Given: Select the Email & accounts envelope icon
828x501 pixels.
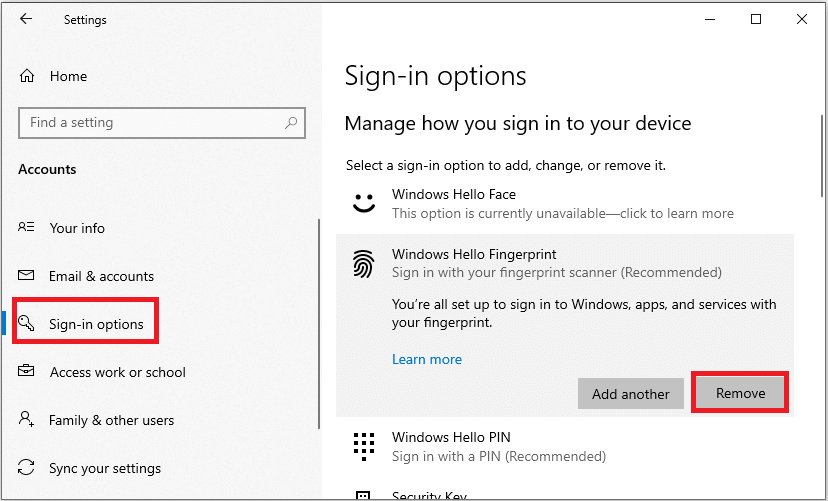Looking at the screenshot, I should pyautogui.click(x=26, y=276).
